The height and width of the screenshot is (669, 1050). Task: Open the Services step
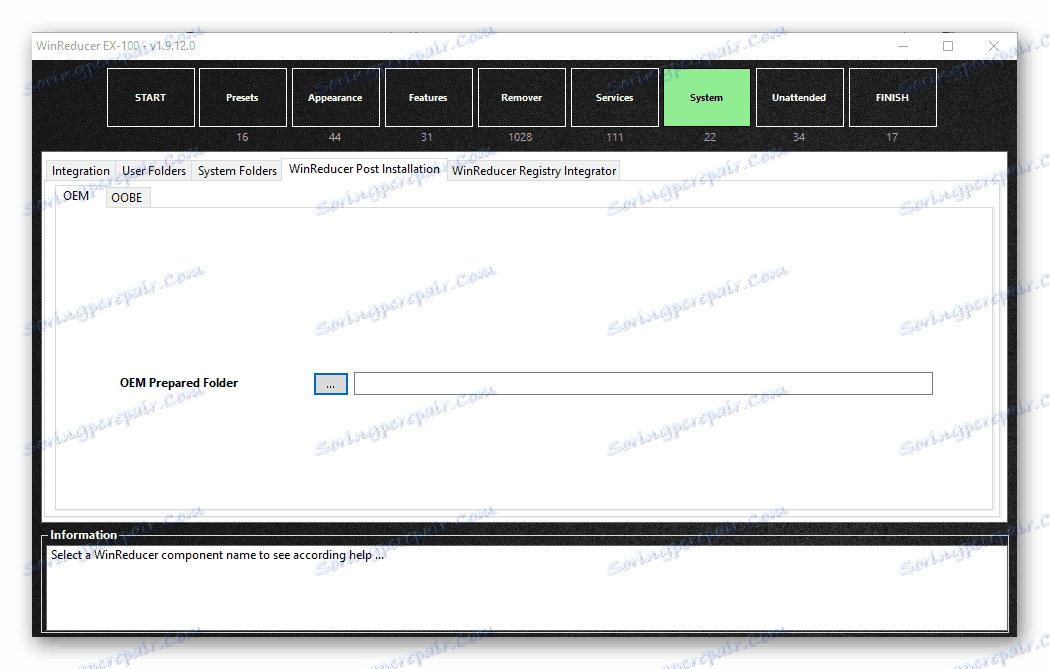[x=615, y=97]
